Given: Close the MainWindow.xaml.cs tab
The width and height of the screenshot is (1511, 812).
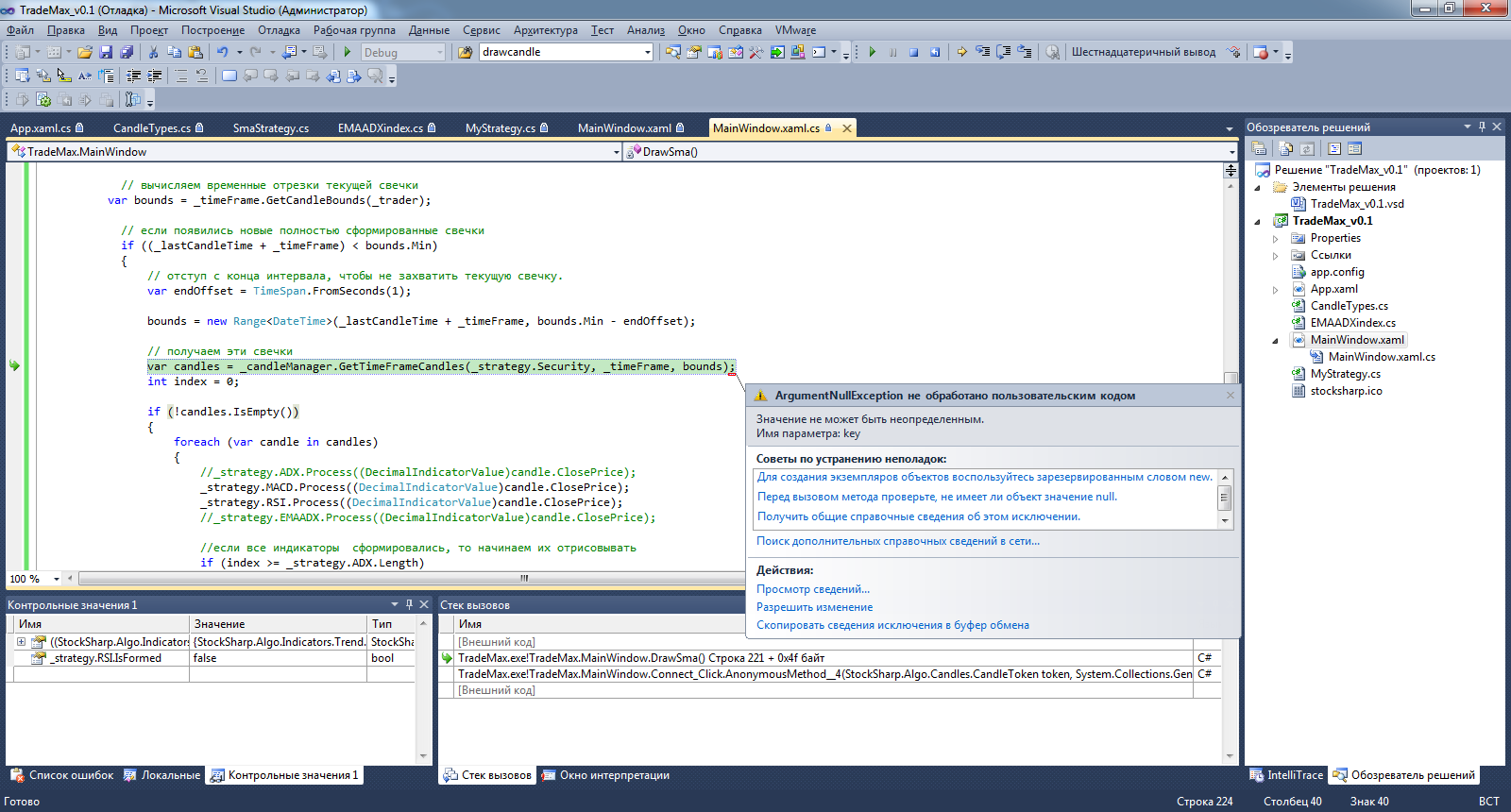Looking at the screenshot, I should click(x=847, y=128).
